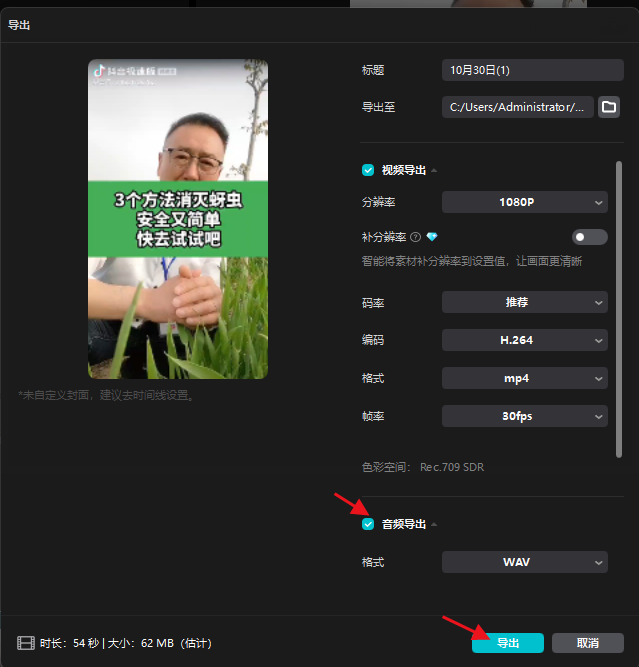The height and width of the screenshot is (667, 639).
Task: Click the 色彩空间 Rec.709 SDR text
Action: click(x=423, y=467)
